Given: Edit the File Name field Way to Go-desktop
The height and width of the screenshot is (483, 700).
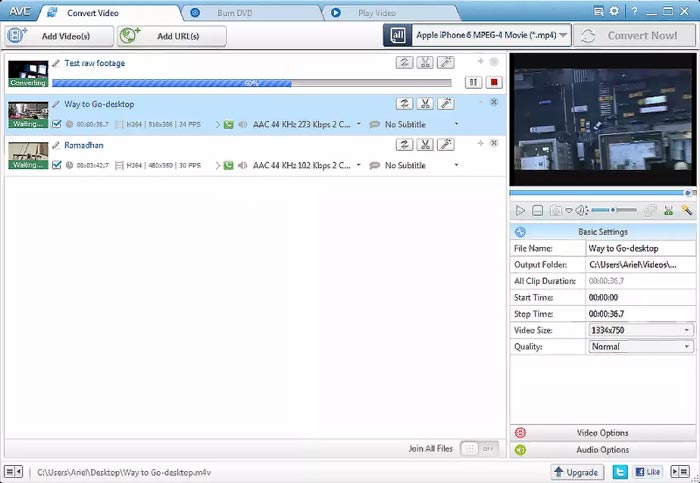Looking at the screenshot, I should click(x=641, y=248).
